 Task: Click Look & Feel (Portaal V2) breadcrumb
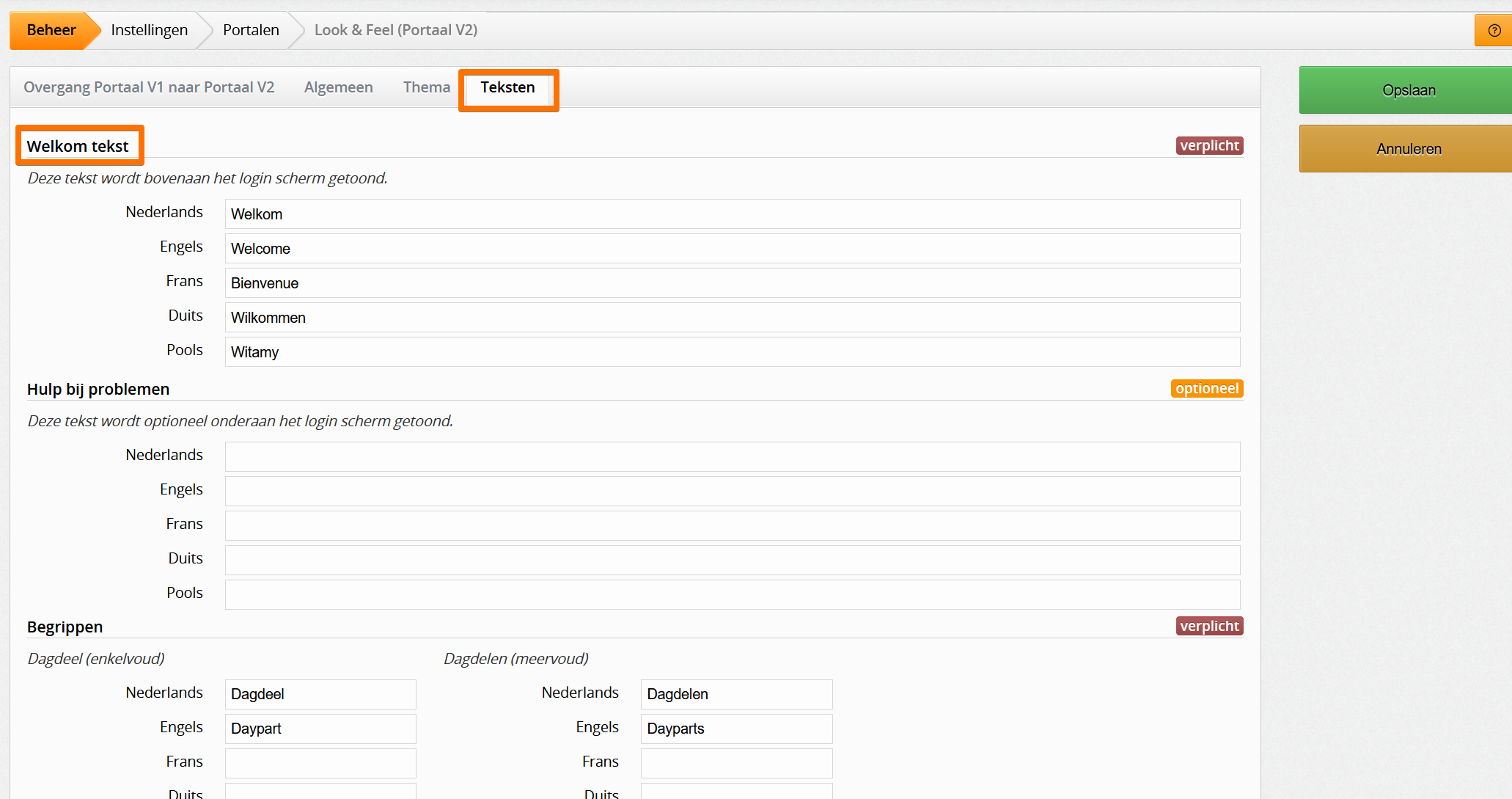point(395,30)
